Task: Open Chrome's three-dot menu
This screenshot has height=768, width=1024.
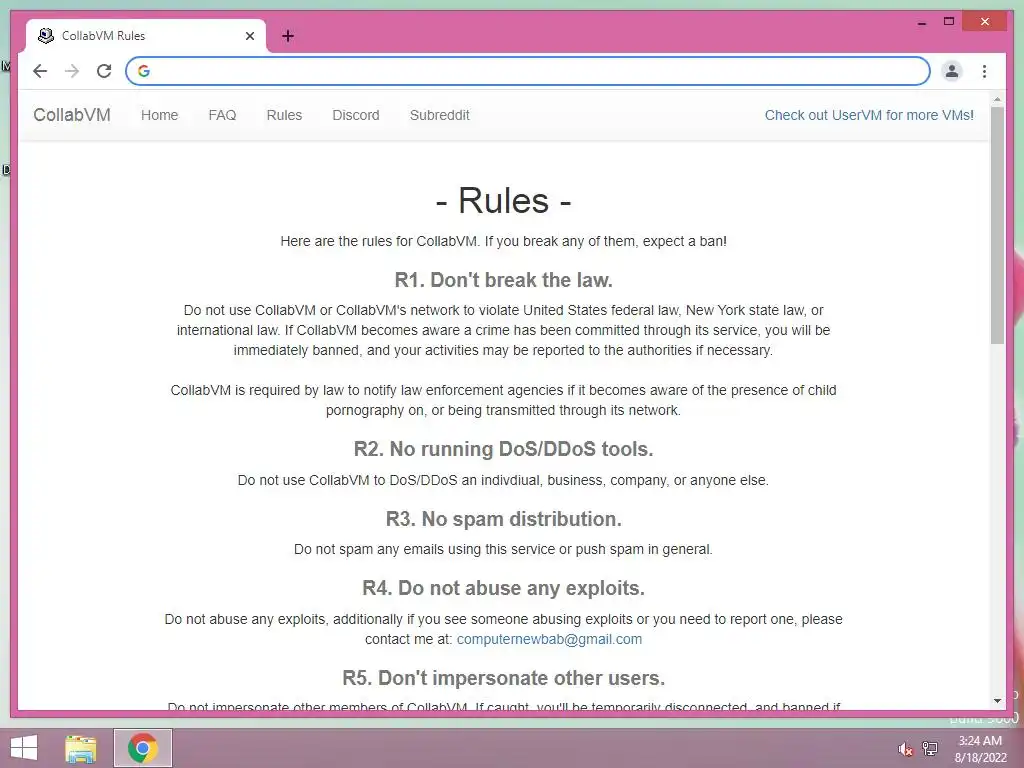Action: click(984, 71)
